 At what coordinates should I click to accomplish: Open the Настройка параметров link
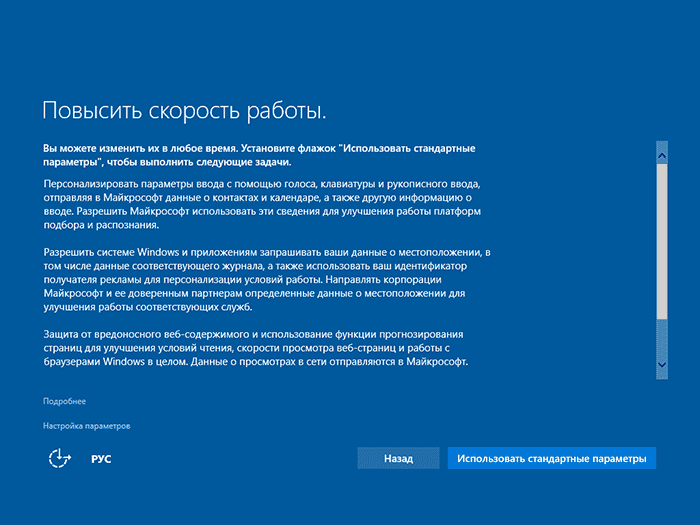point(86,426)
